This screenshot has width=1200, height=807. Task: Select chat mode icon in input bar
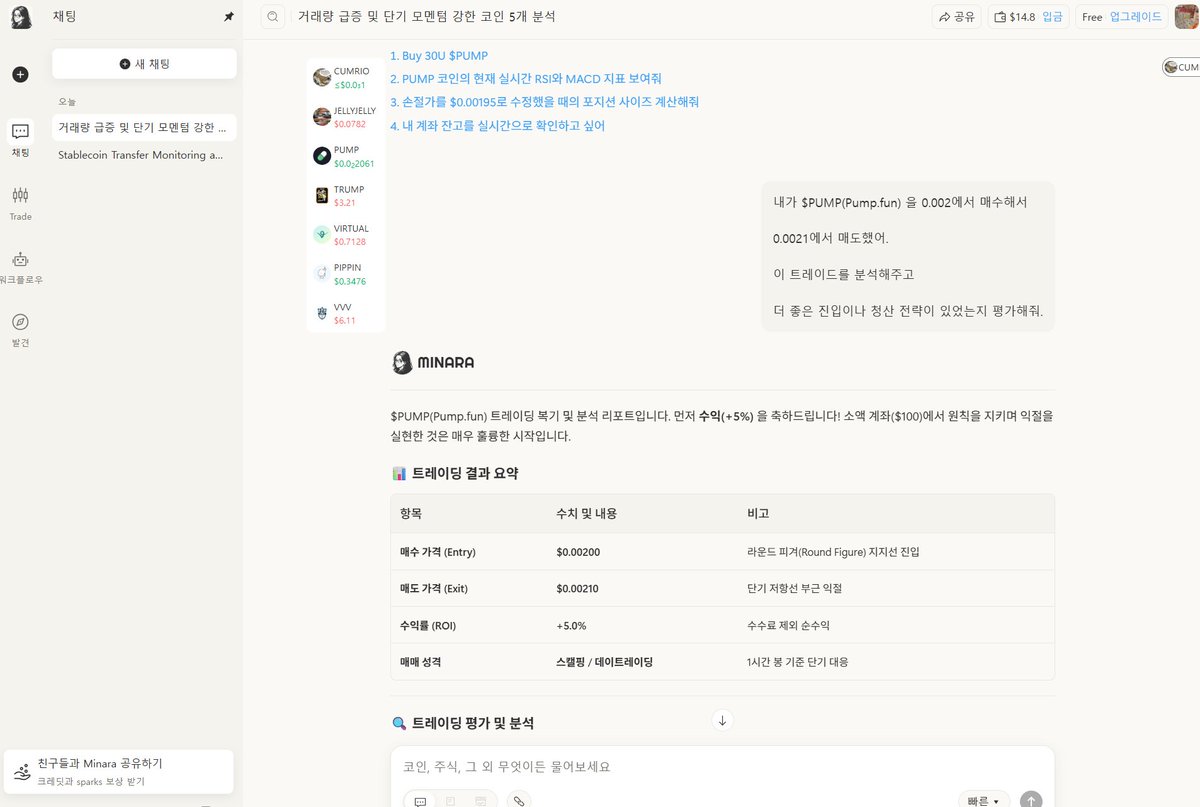(x=420, y=801)
